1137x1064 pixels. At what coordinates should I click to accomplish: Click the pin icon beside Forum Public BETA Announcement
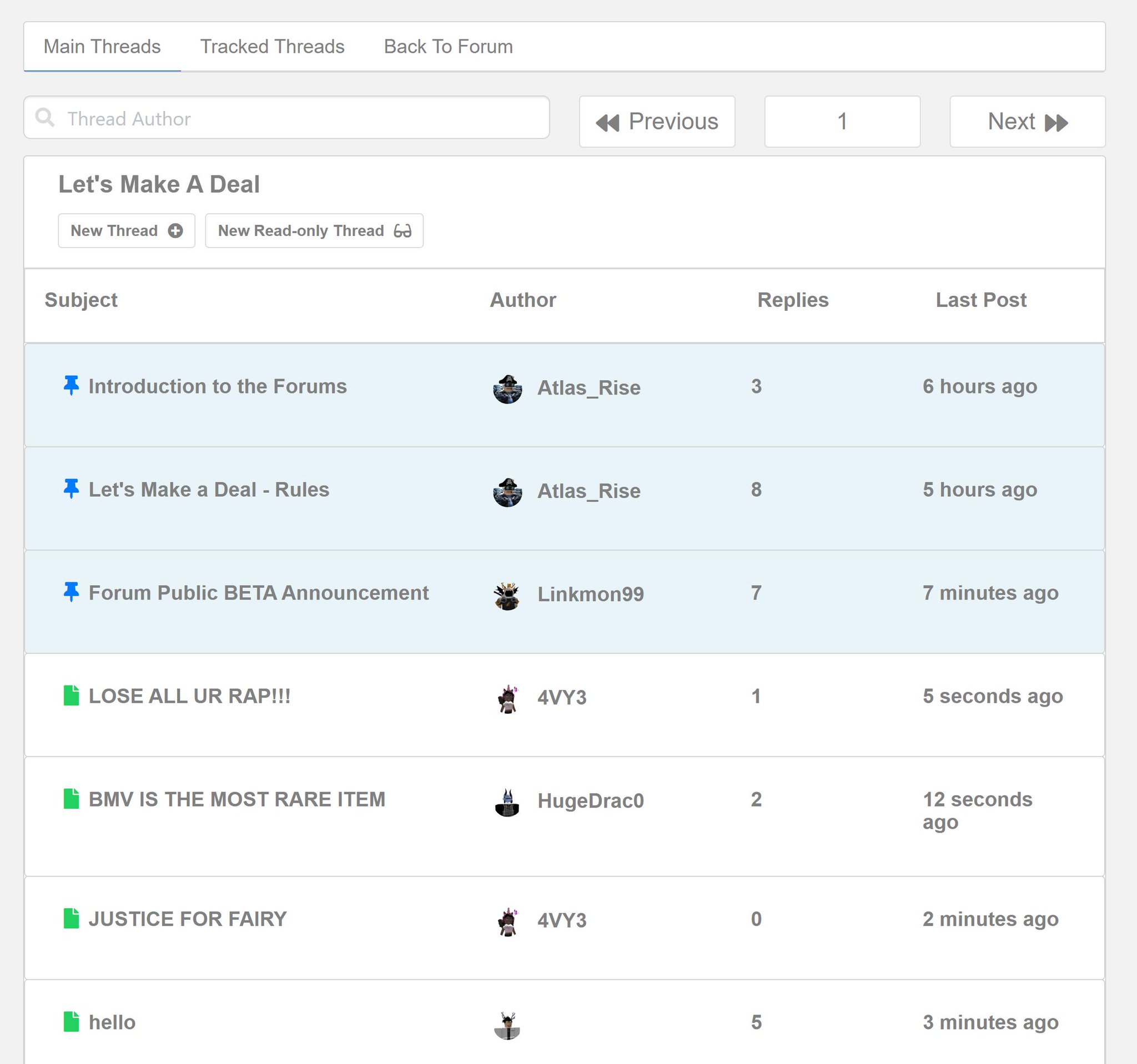71,592
